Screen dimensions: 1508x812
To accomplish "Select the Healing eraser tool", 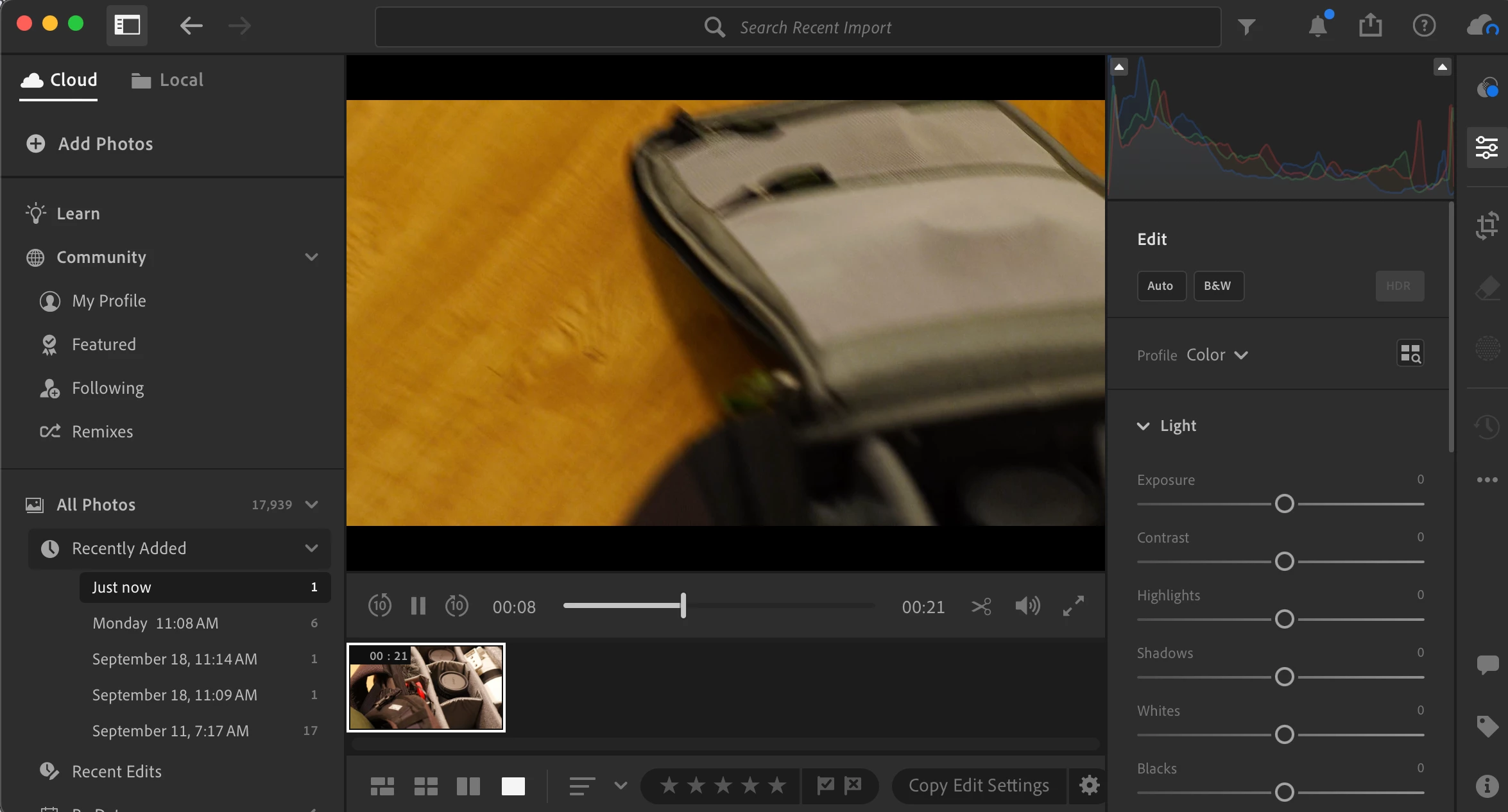I will (1487, 288).
